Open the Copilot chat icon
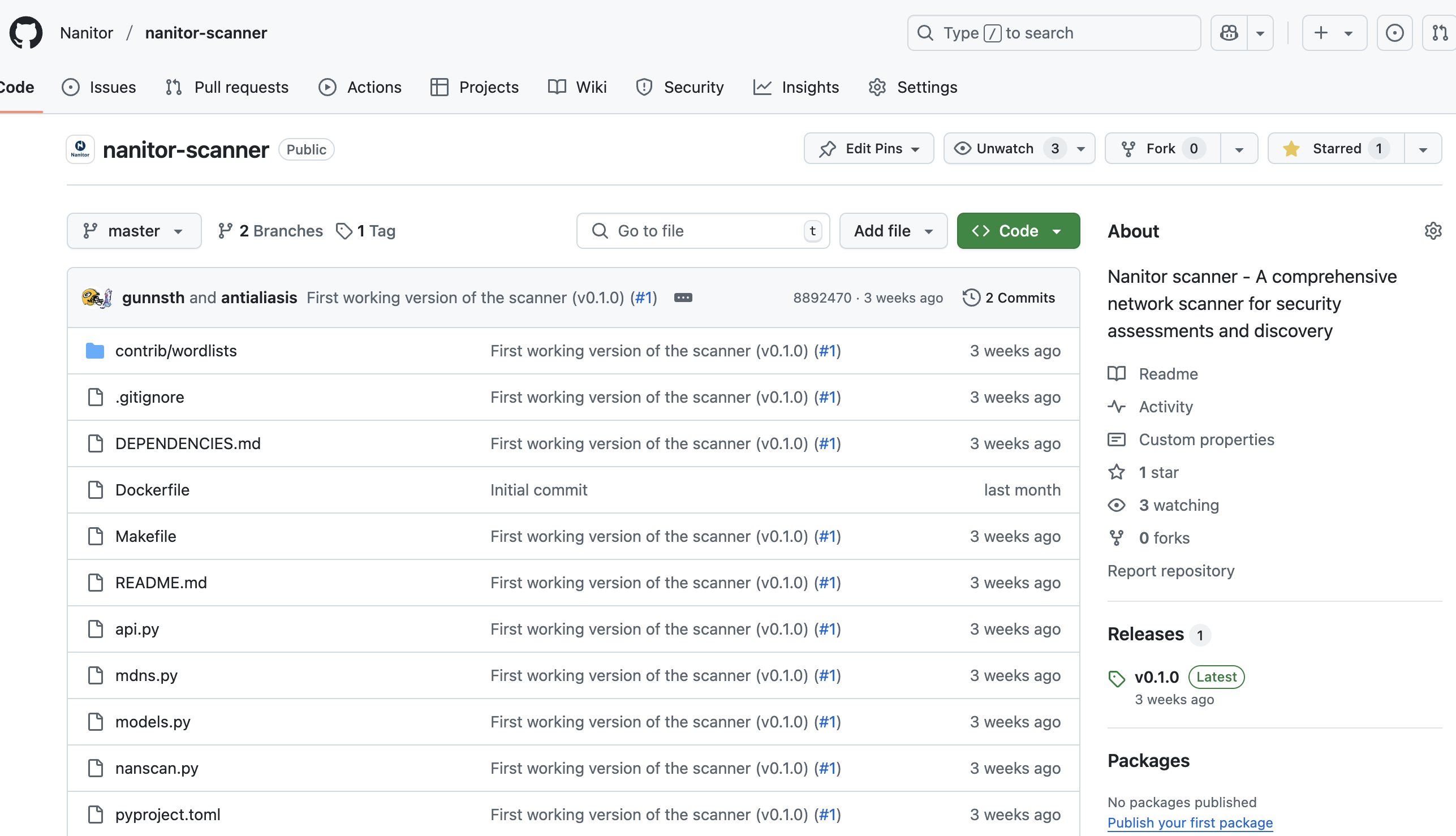 coord(1229,33)
